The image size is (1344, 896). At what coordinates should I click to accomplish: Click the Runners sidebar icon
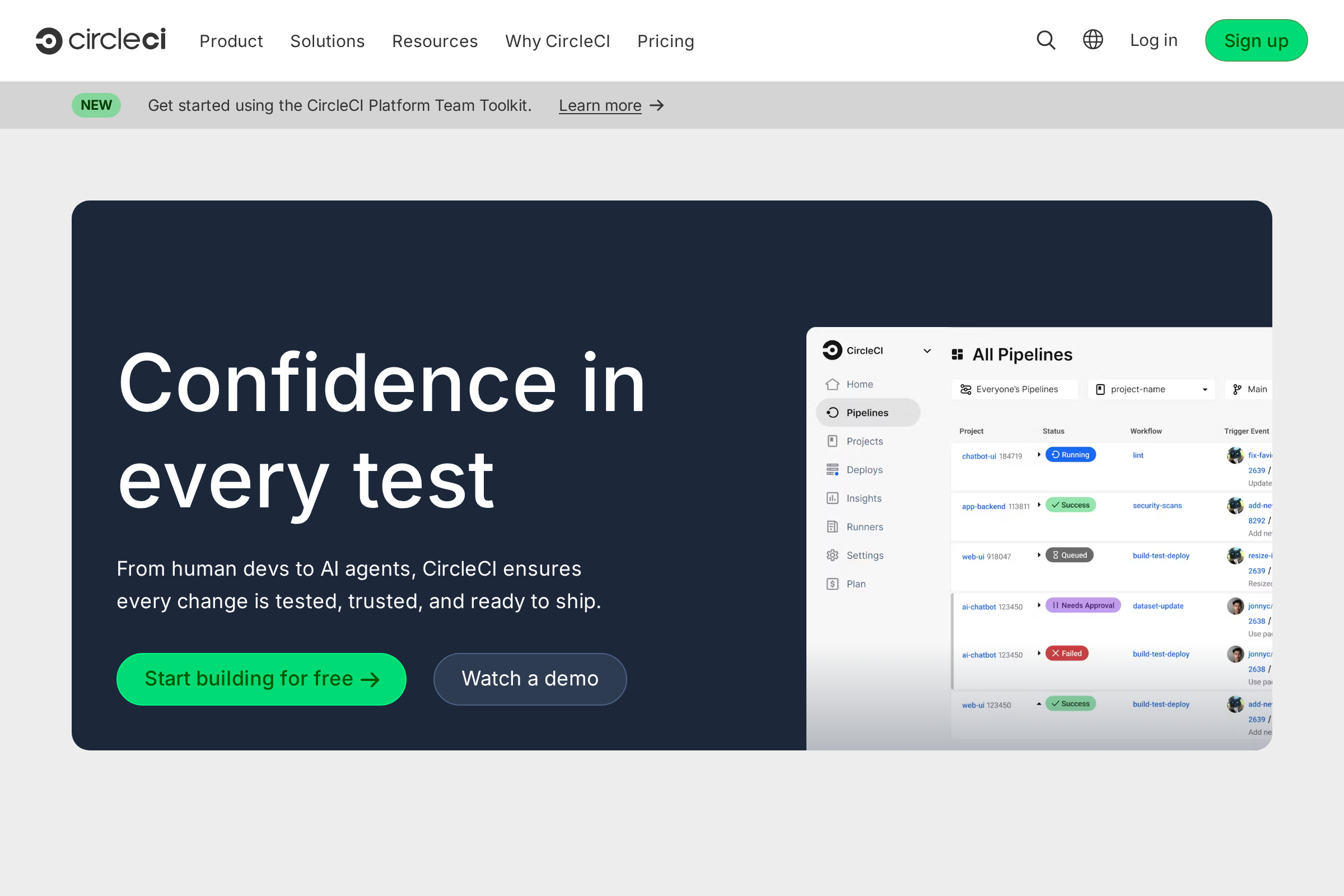point(833,526)
